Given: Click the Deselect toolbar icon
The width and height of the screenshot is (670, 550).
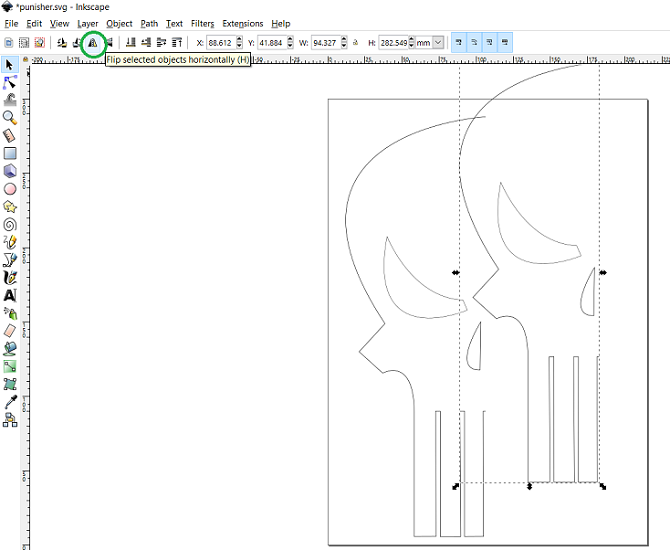Looking at the screenshot, I should pos(39,43).
